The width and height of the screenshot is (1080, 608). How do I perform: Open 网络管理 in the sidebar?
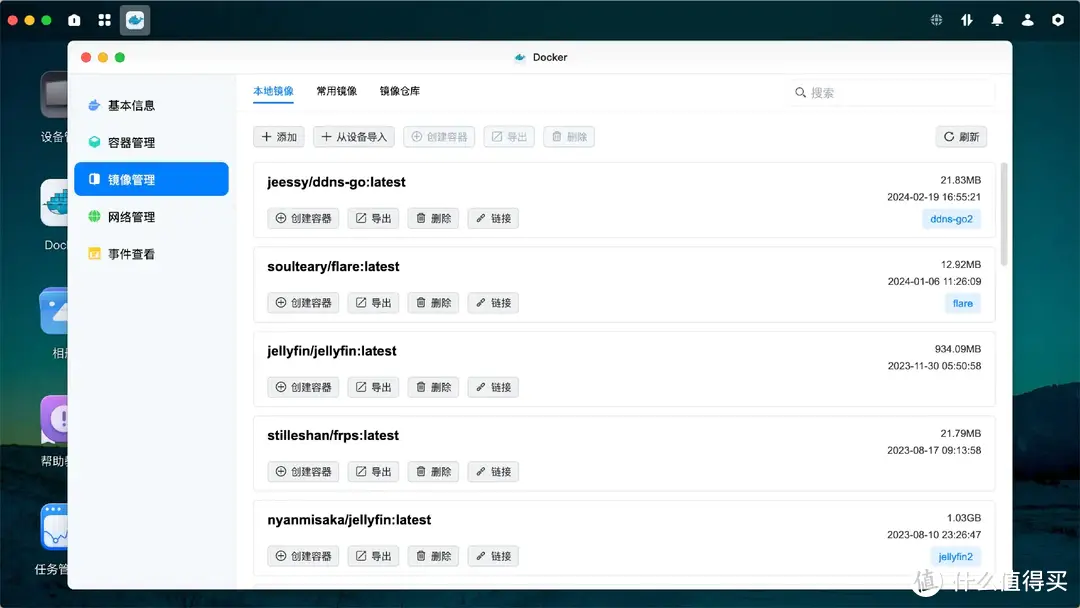pos(152,217)
